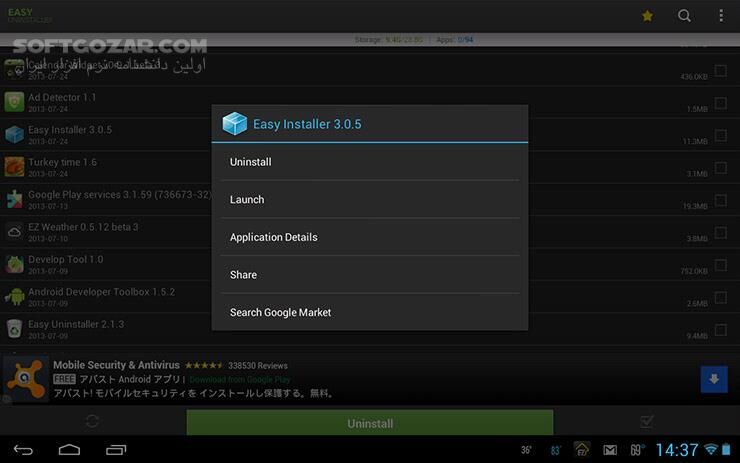This screenshot has width=740, height=463.
Task: Tap the Turkey time 1.6 app icon
Action: pyautogui.click(x=14, y=167)
